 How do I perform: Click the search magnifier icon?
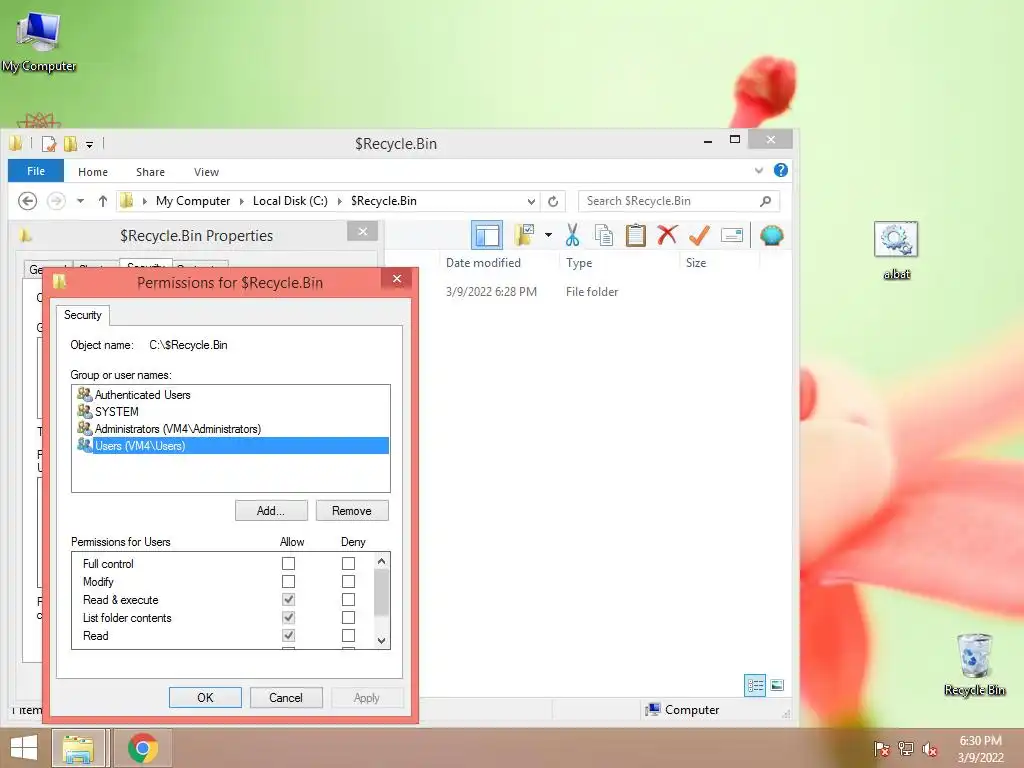(765, 201)
